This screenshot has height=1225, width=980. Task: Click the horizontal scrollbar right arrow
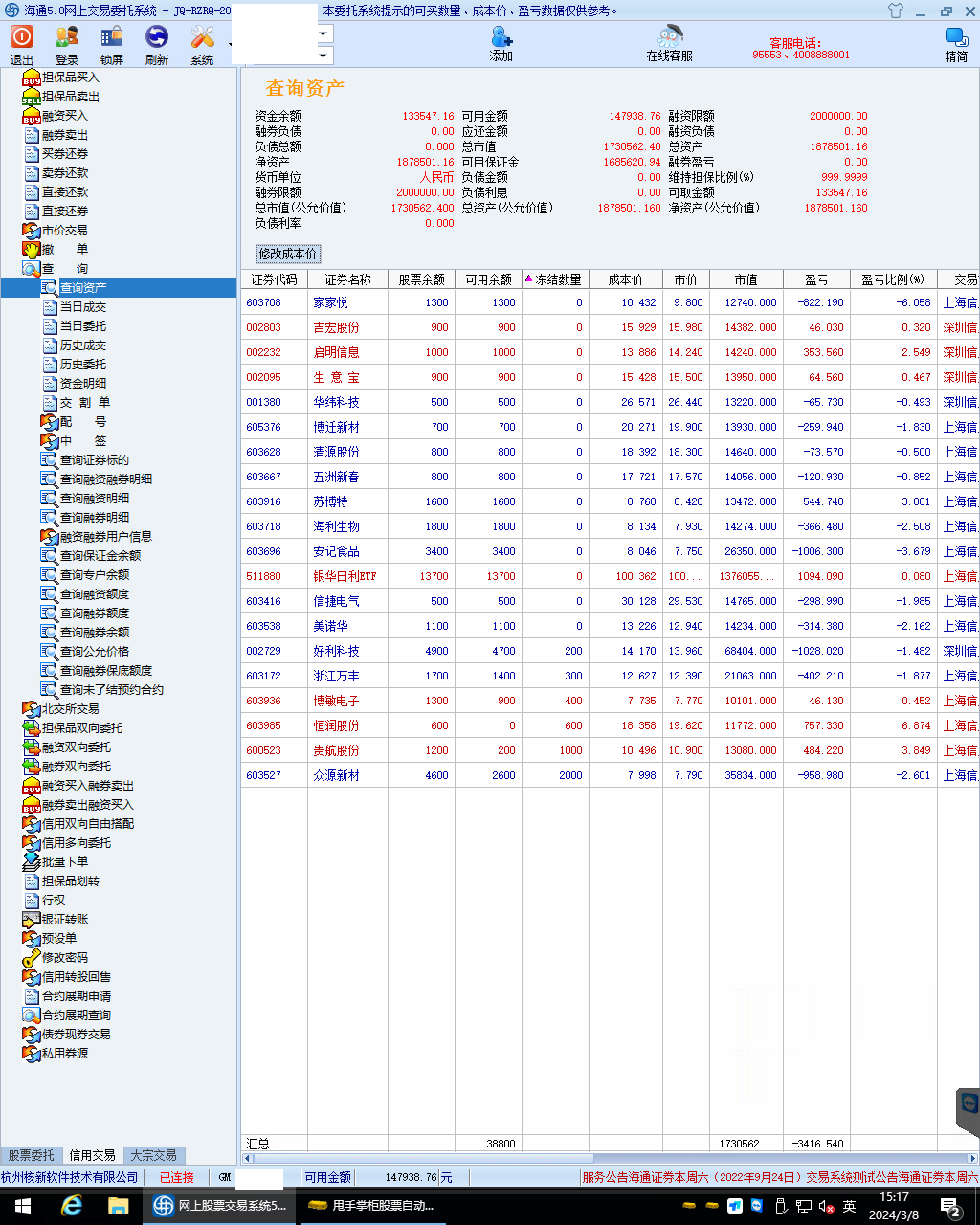click(x=972, y=1158)
